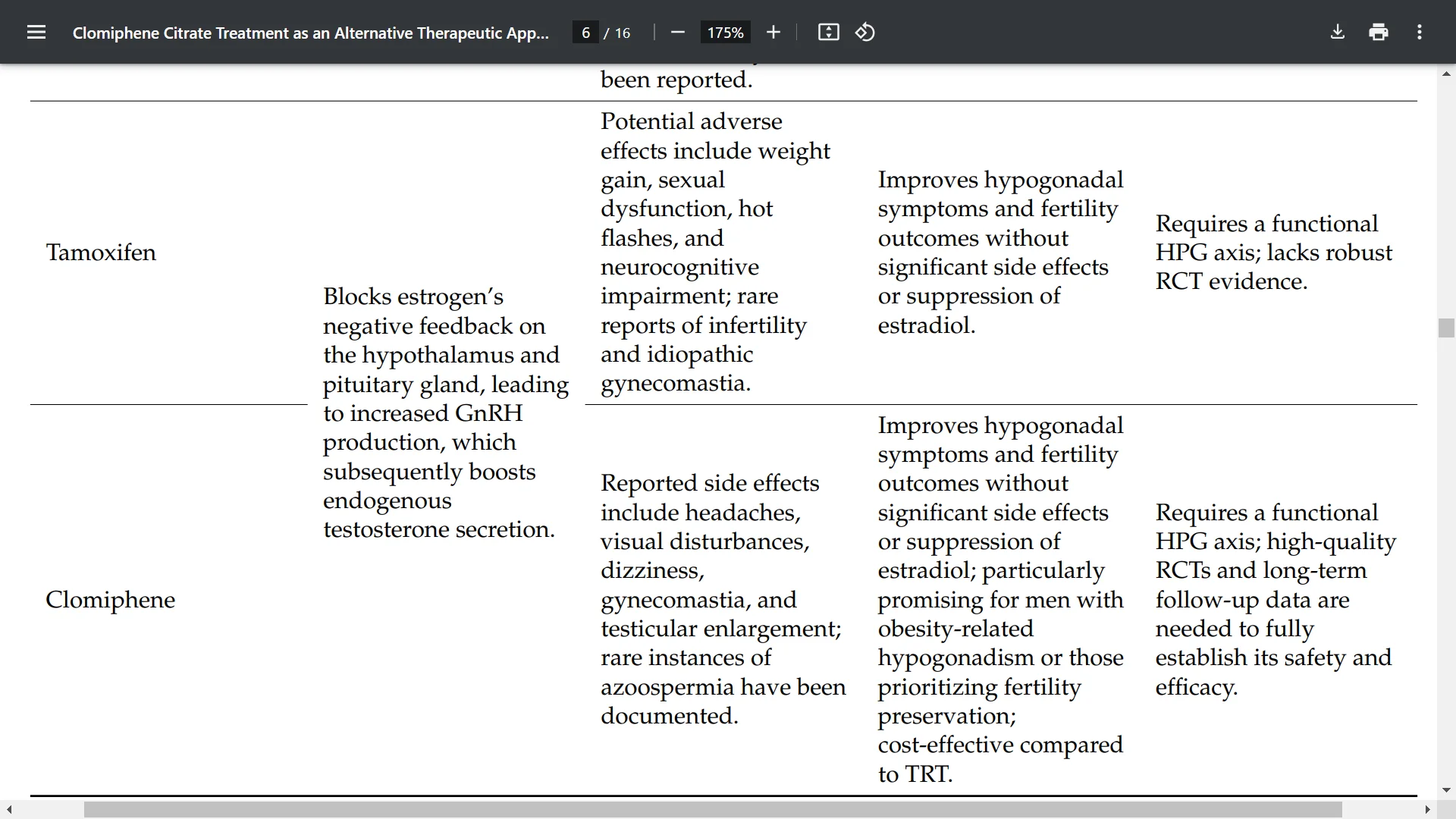
Task: Click 'Potential adverse' text in Tamoxifen row
Action: (x=691, y=121)
